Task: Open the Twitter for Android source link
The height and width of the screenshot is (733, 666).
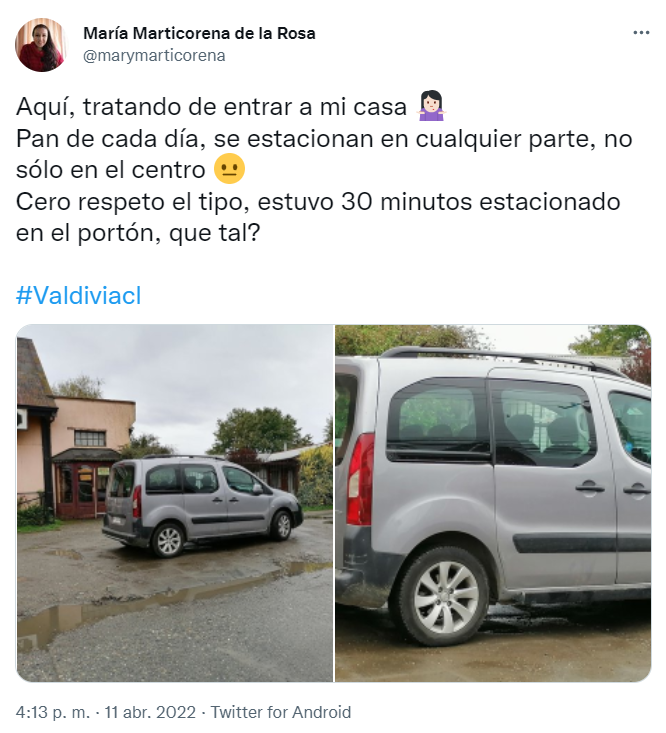Action: 280,712
